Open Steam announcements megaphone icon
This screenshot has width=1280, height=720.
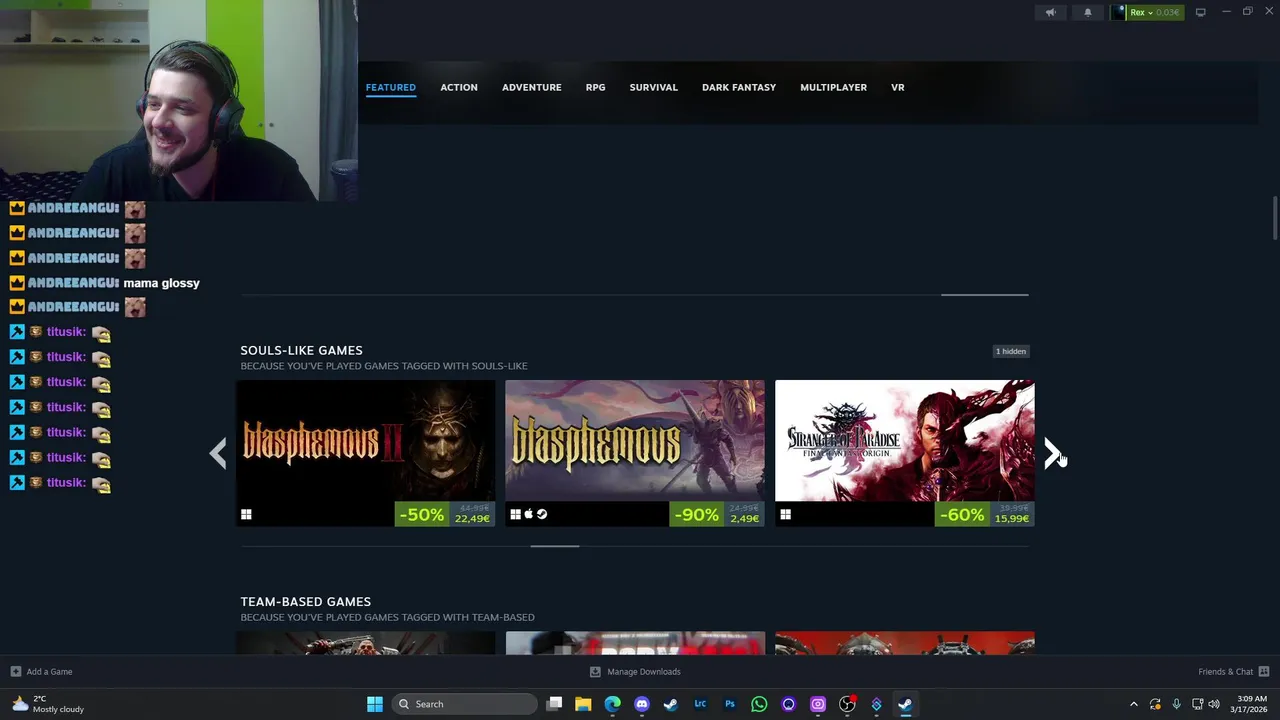1050,12
